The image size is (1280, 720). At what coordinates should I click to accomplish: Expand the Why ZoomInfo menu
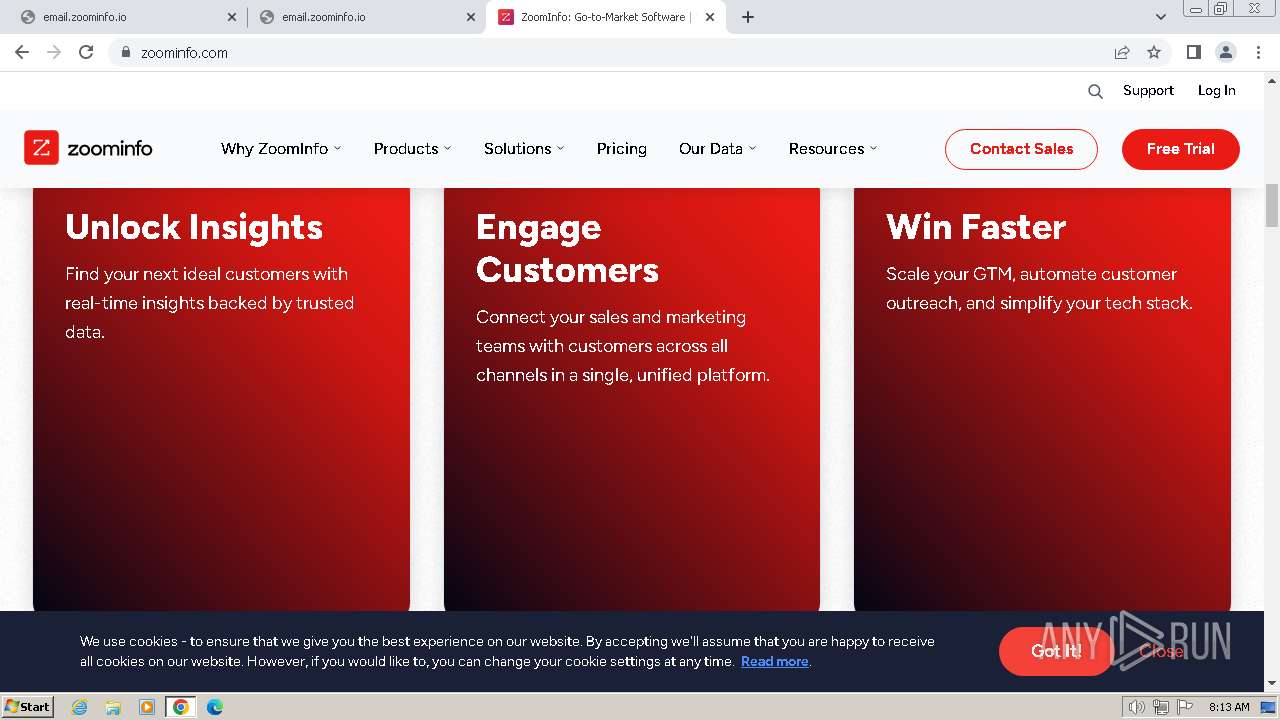pyautogui.click(x=281, y=148)
